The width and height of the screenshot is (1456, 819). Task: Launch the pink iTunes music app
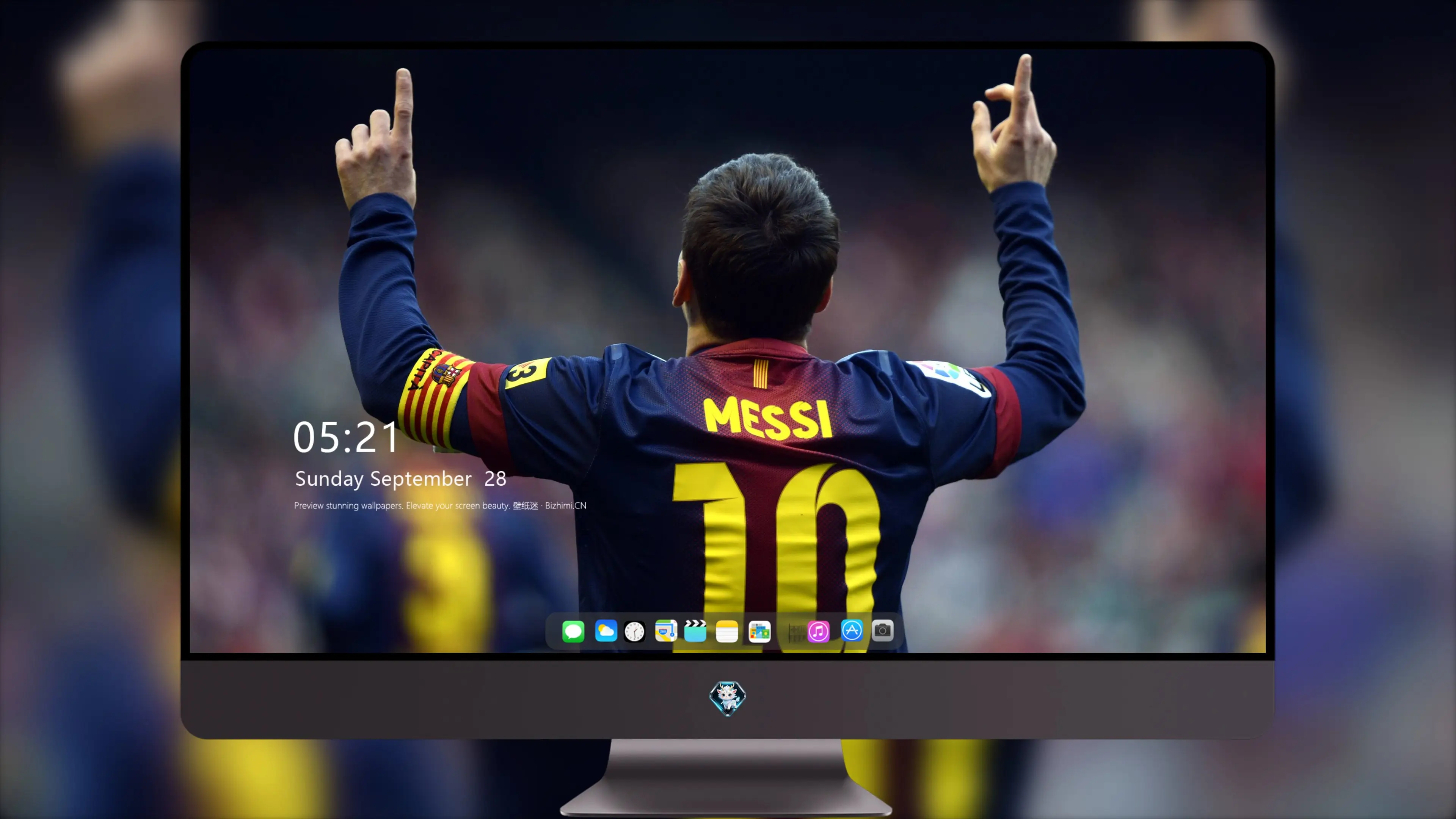tap(819, 631)
